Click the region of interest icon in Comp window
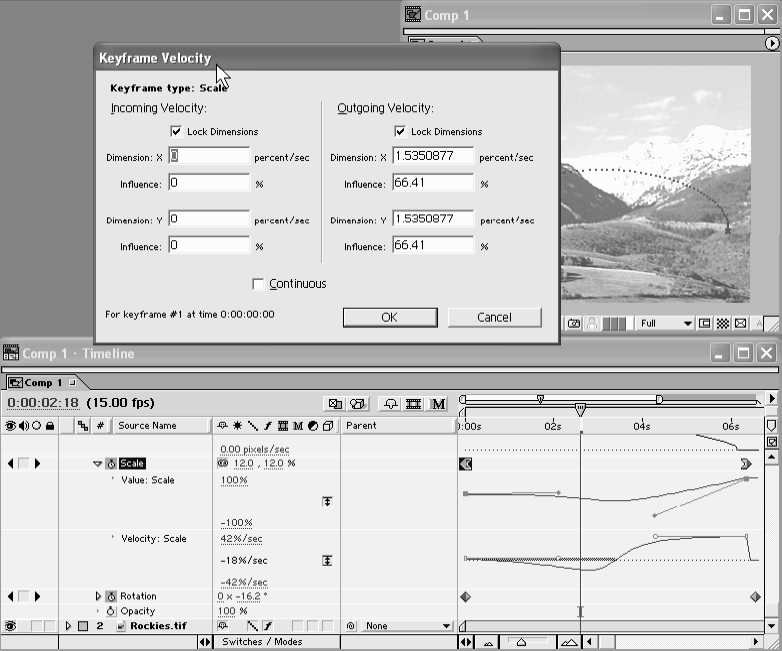This screenshot has height=651, width=782. pyautogui.click(x=705, y=324)
